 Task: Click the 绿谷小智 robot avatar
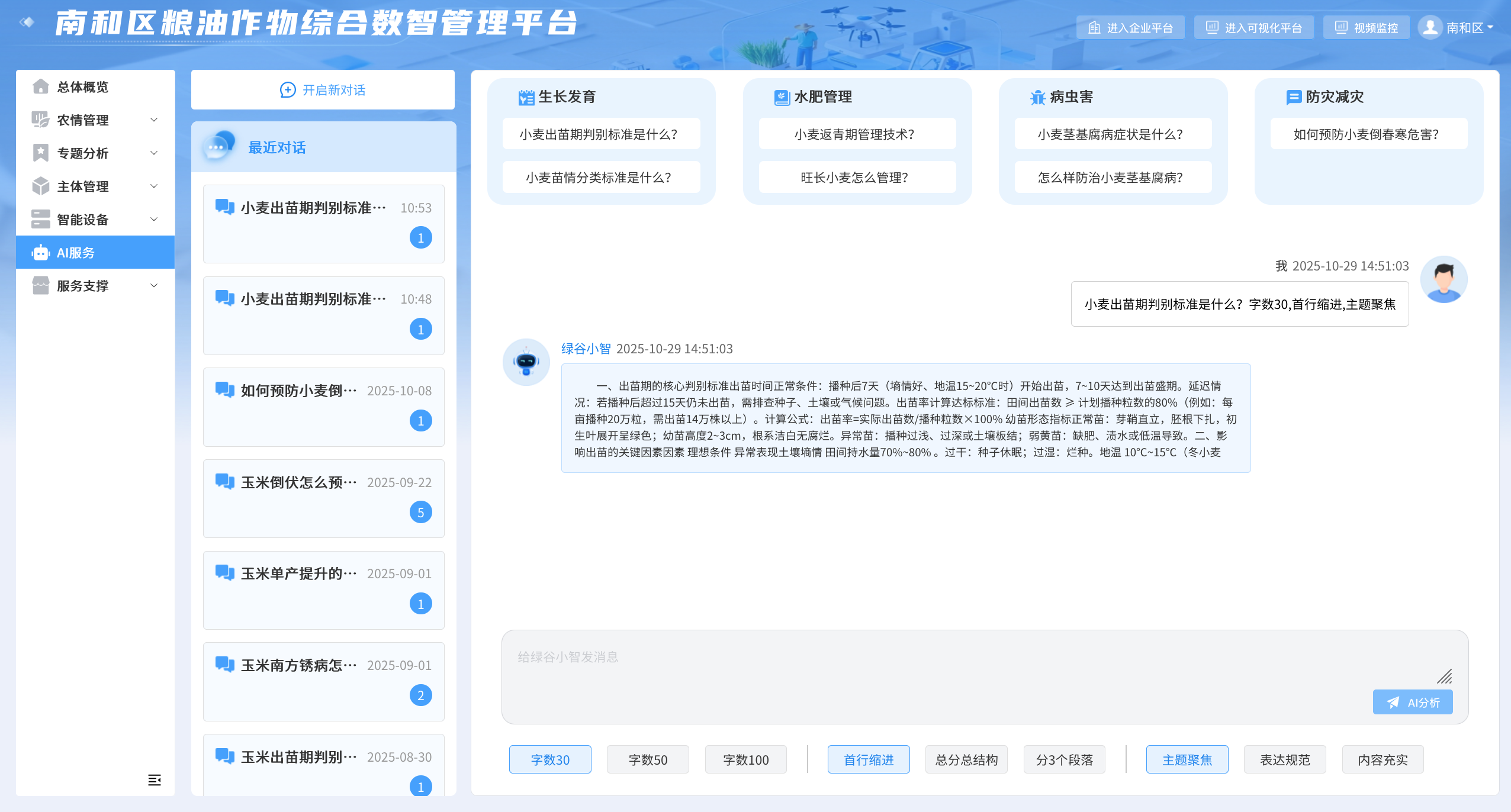[526, 362]
